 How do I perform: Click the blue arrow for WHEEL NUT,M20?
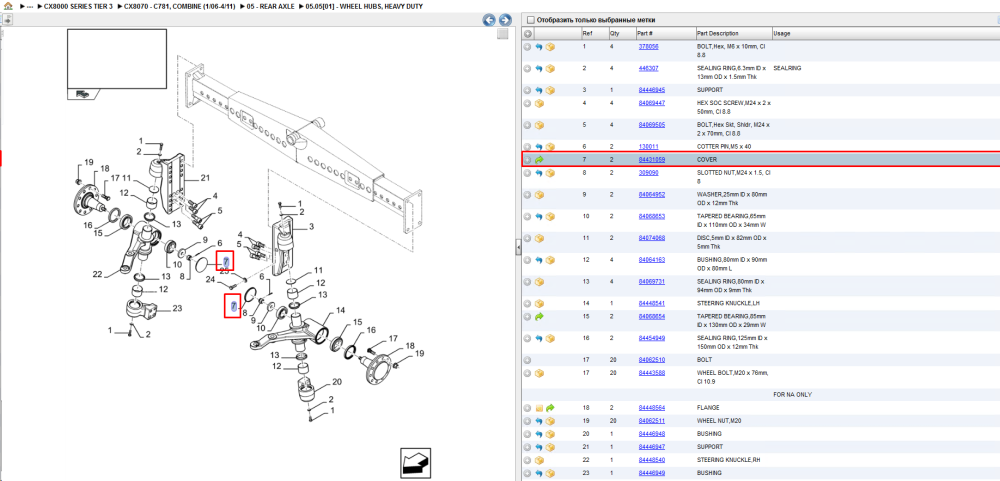coord(539,421)
